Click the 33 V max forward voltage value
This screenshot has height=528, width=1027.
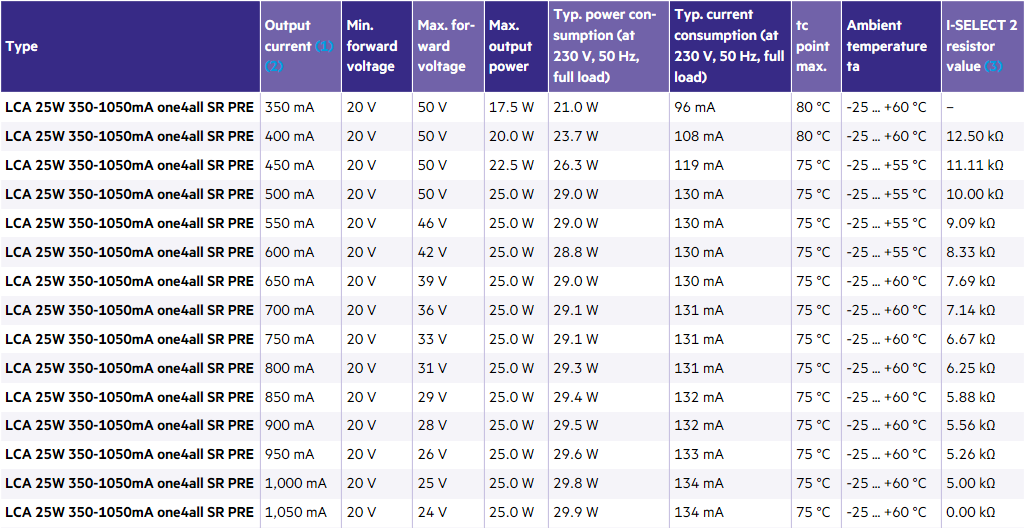point(432,339)
